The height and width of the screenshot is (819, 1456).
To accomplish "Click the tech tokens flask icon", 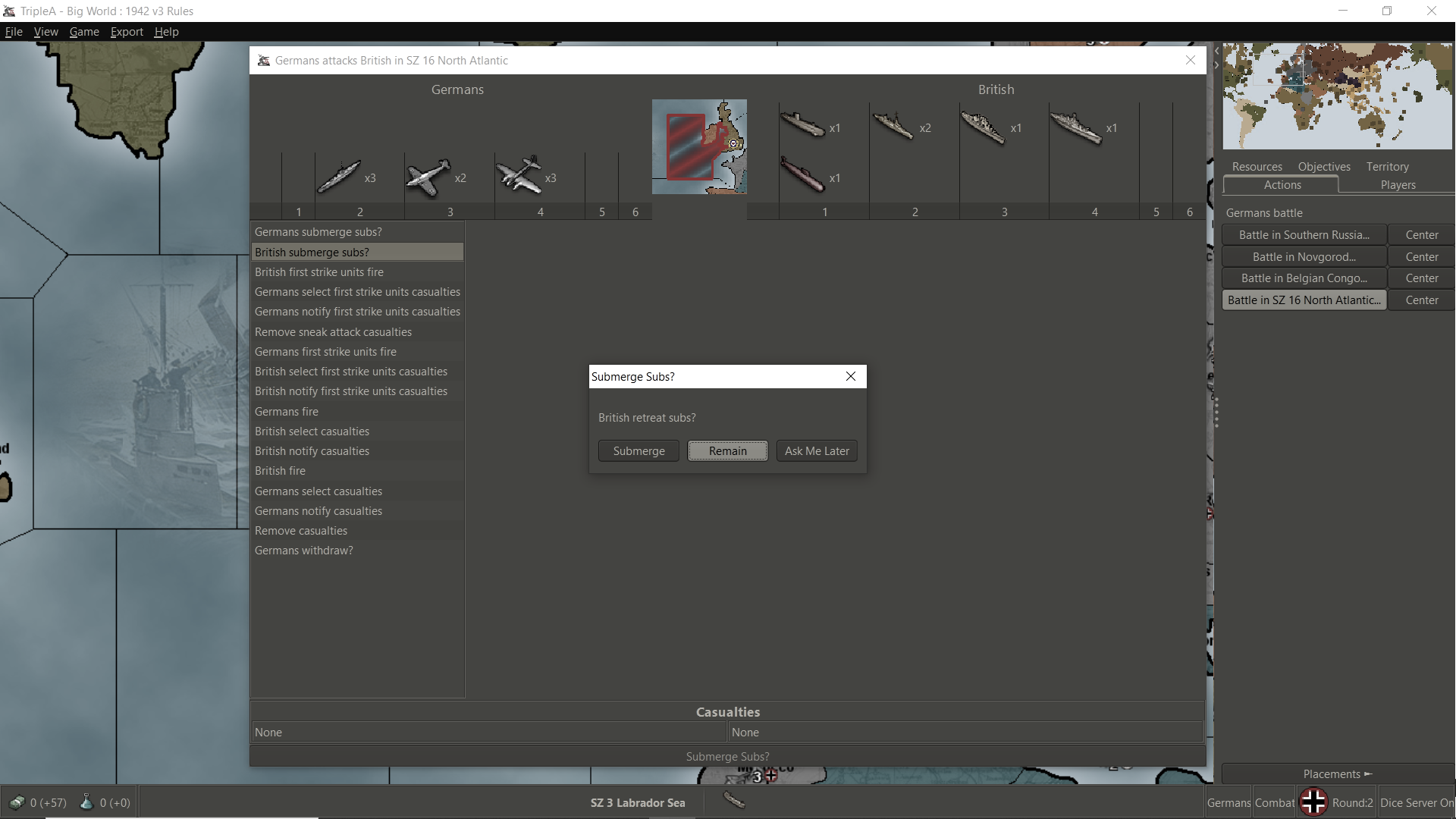I will (86, 802).
